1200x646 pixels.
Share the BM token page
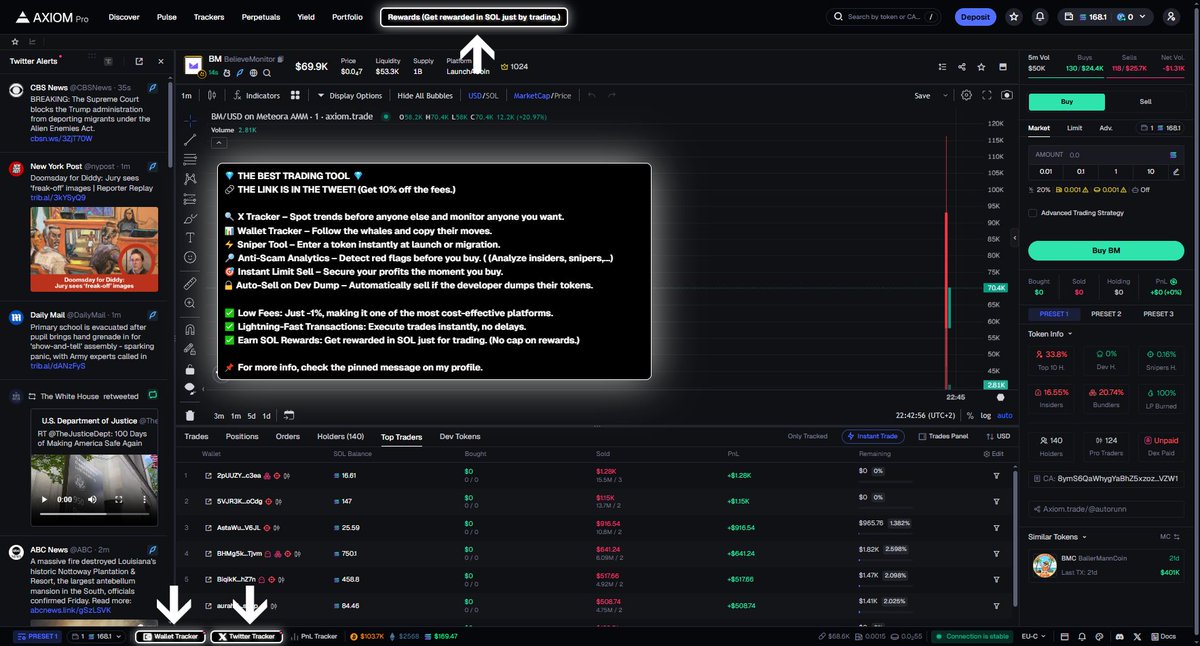961,67
